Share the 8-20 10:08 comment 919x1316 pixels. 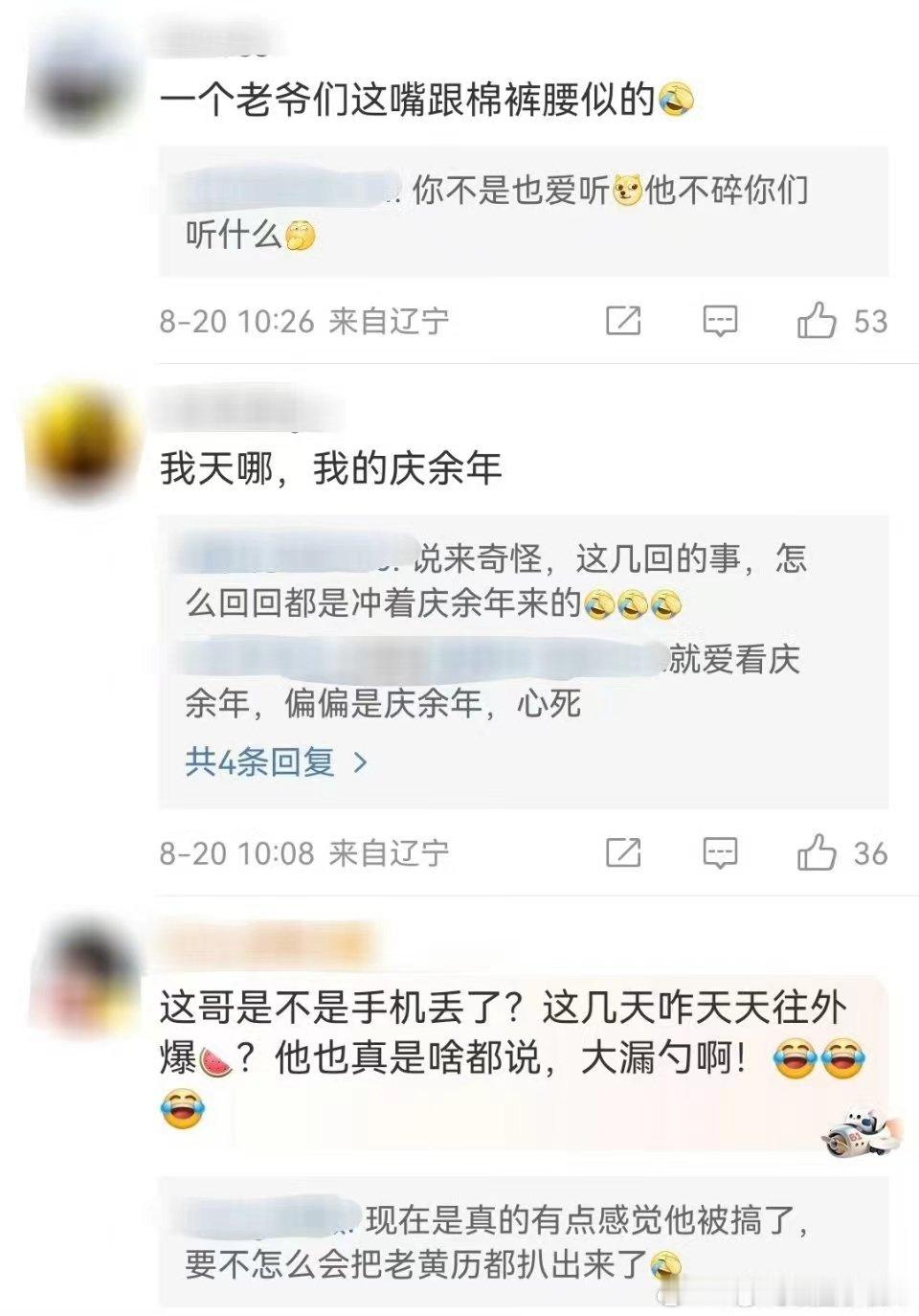(623, 852)
